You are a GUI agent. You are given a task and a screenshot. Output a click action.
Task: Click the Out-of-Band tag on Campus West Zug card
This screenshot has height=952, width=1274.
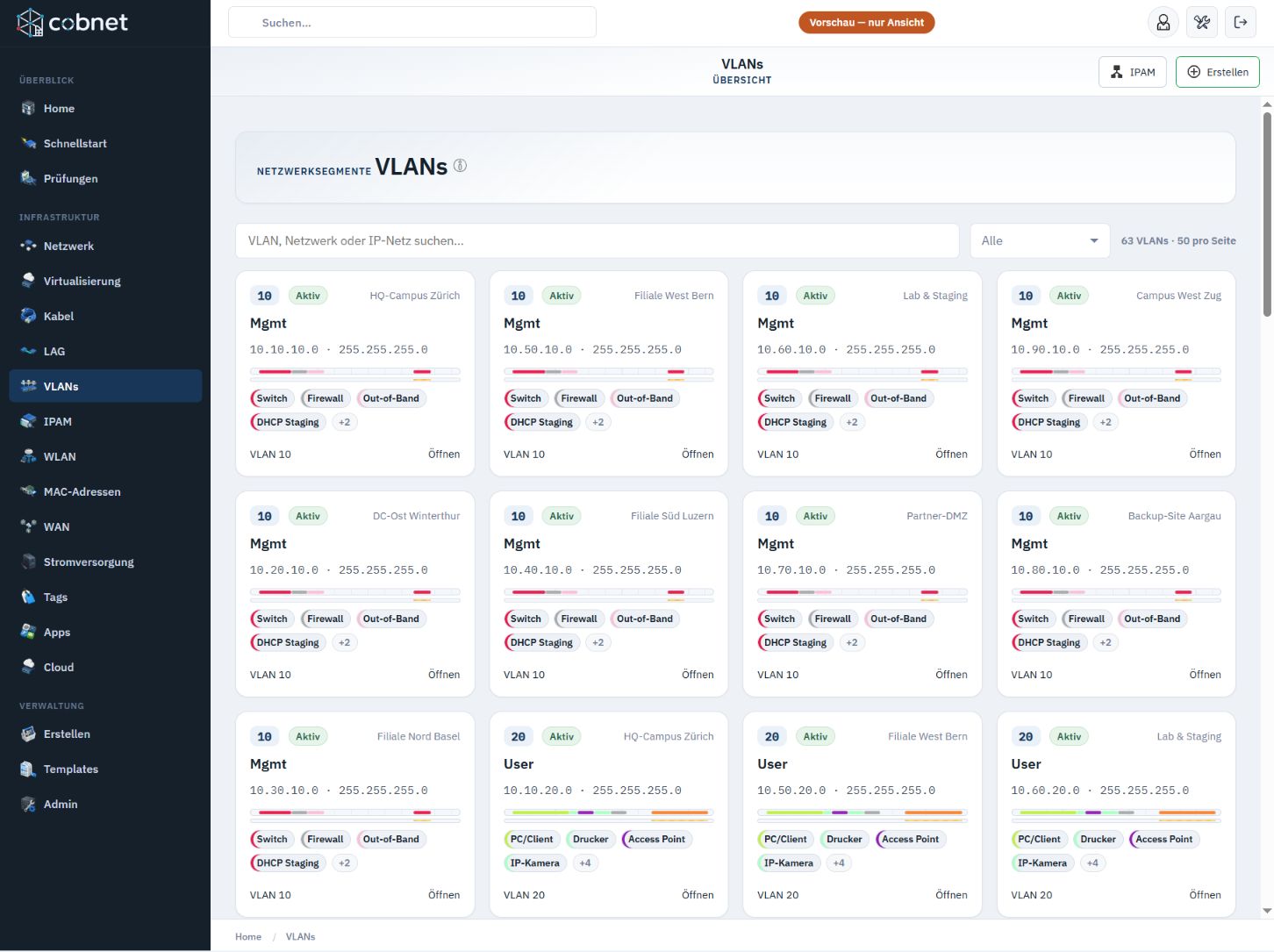point(1152,398)
